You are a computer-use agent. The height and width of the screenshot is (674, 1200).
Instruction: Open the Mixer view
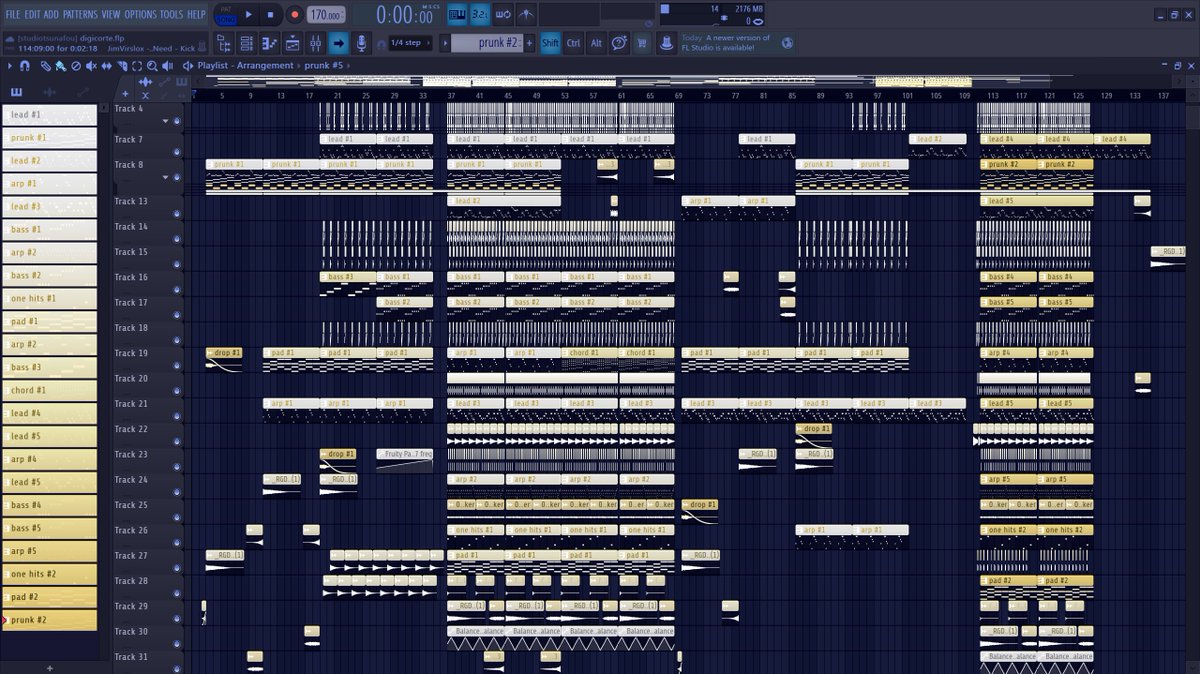(316, 43)
